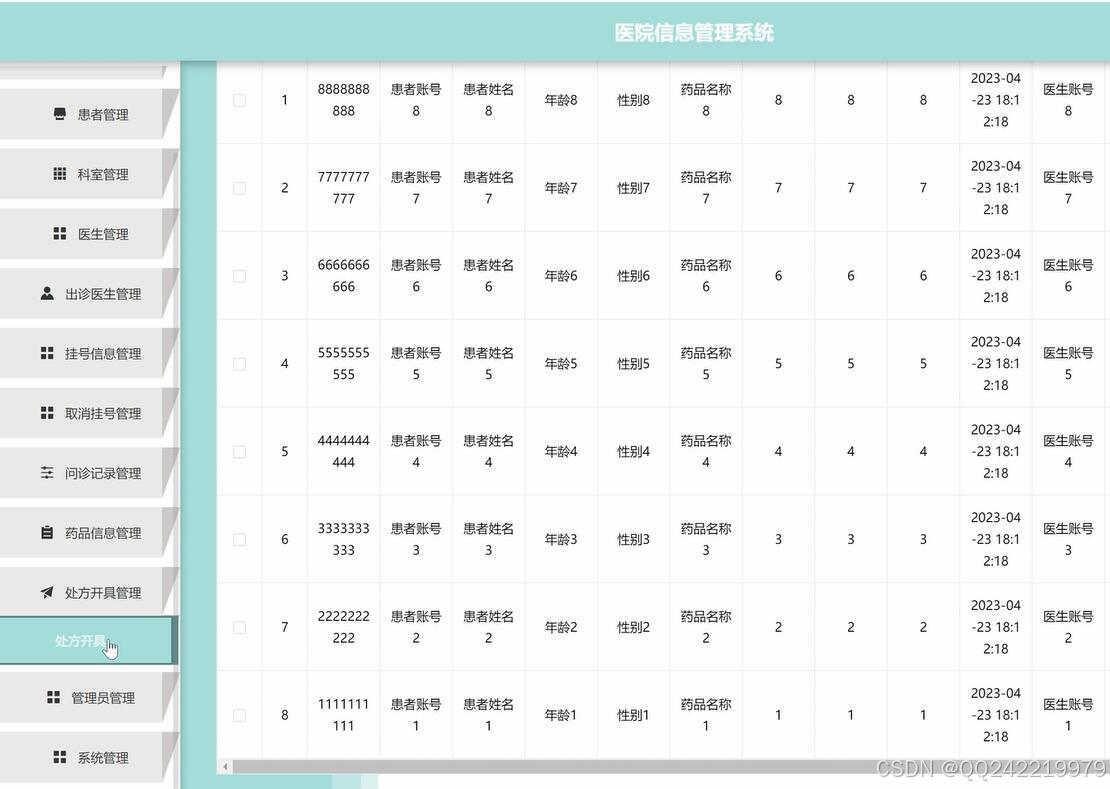The image size is (1110, 789).
Task: Click the 药品信息管理 clipboard icon
Action: point(45,533)
